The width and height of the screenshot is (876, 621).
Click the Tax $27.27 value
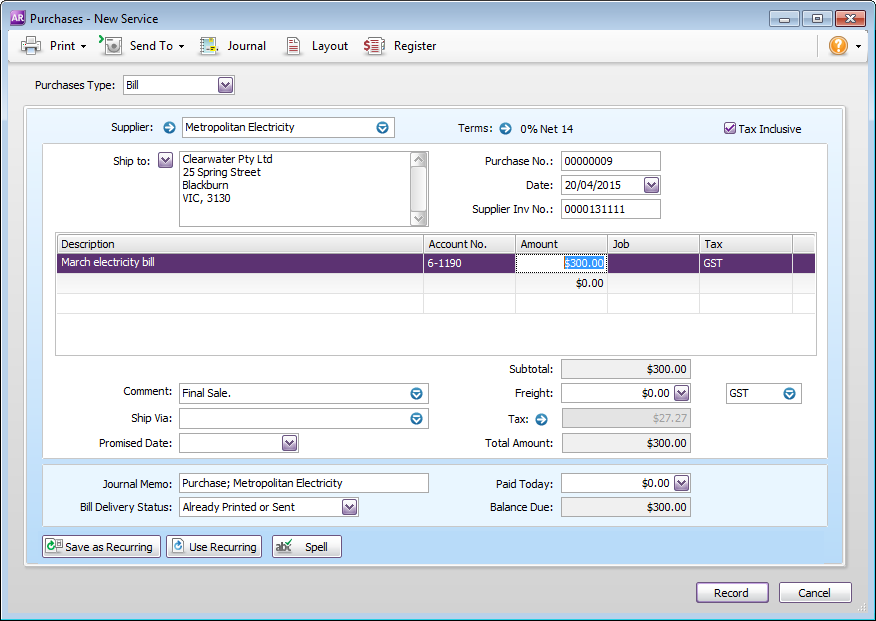[x=626, y=418]
